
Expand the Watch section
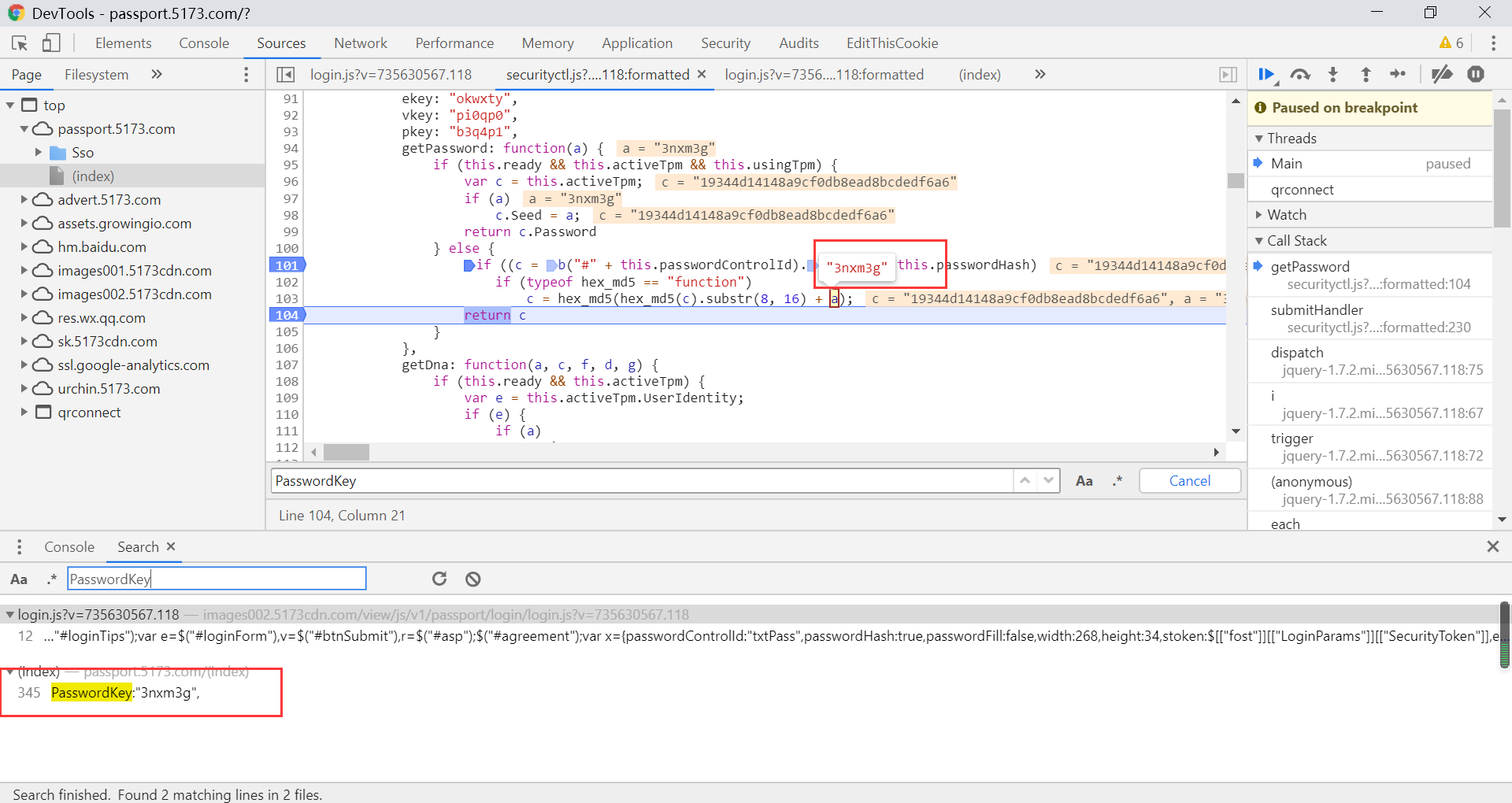pyautogui.click(x=1259, y=214)
